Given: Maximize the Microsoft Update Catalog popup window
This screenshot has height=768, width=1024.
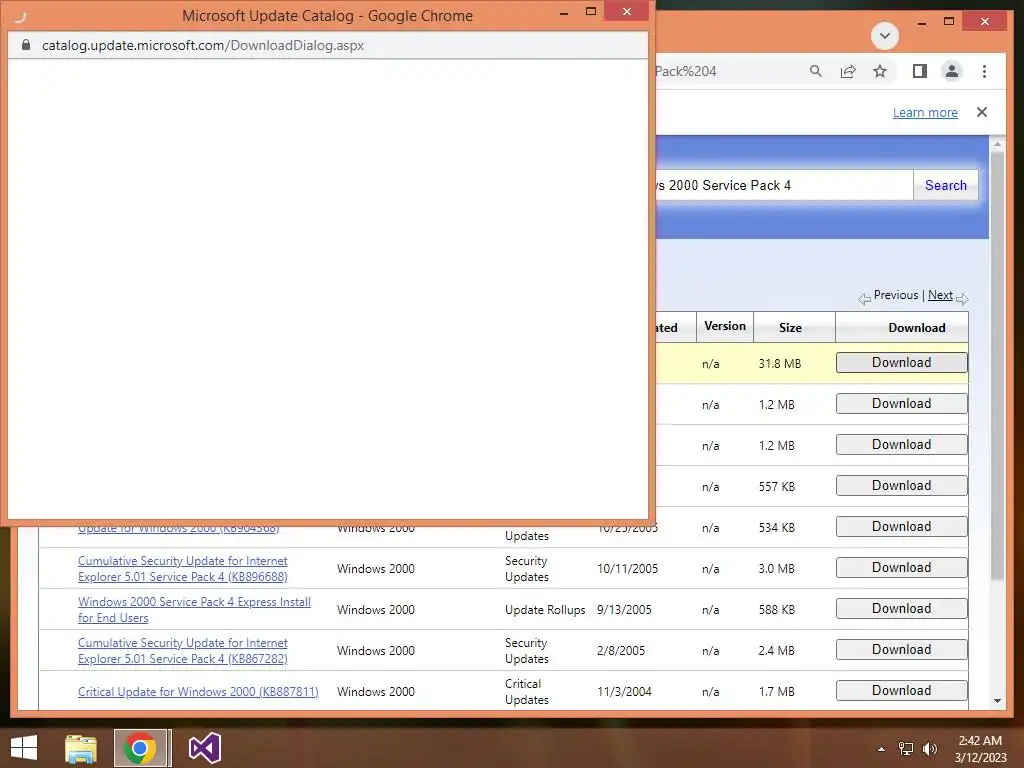Looking at the screenshot, I should tap(591, 11).
